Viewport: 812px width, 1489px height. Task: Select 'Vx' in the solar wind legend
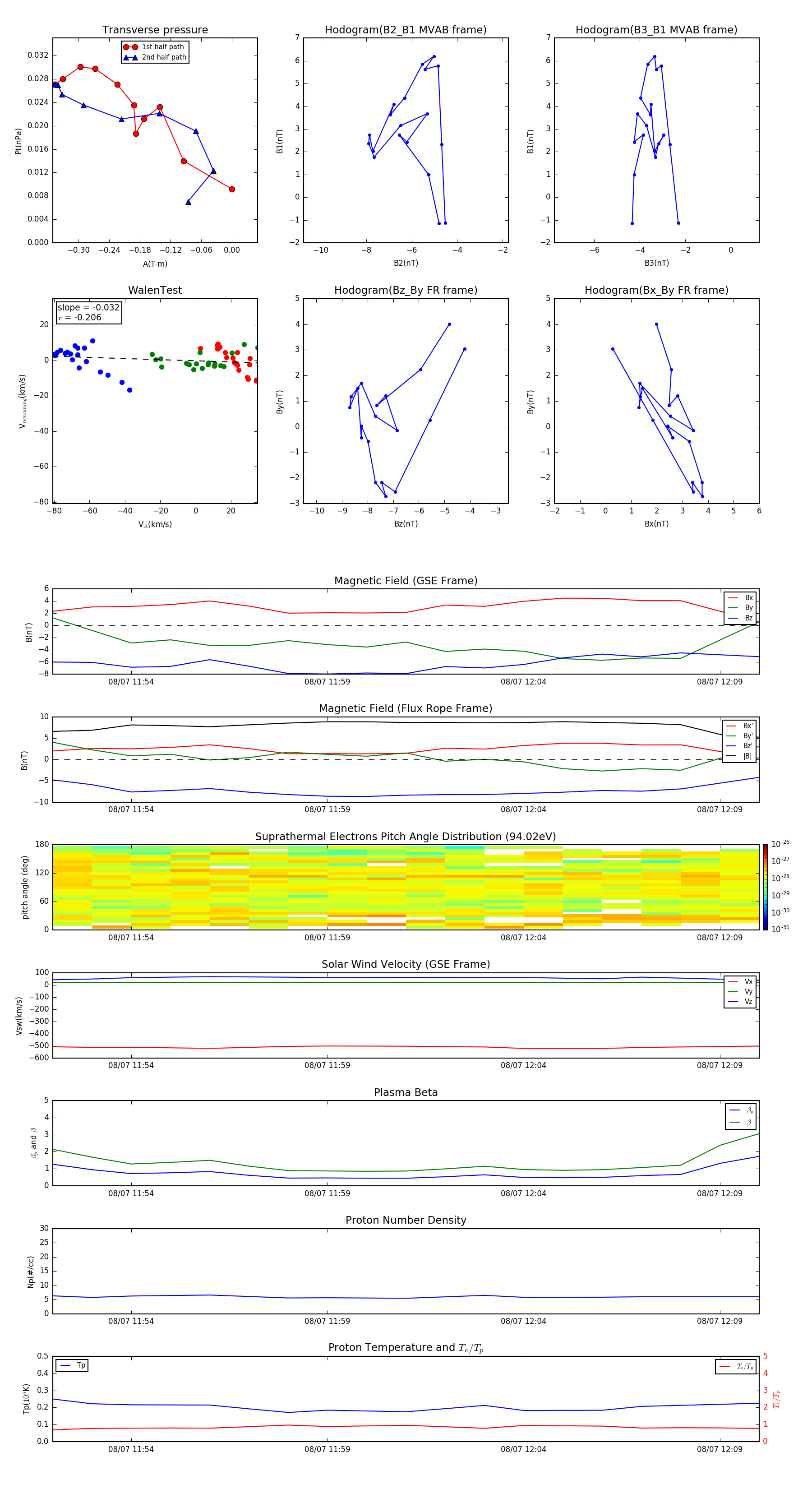tap(741, 981)
